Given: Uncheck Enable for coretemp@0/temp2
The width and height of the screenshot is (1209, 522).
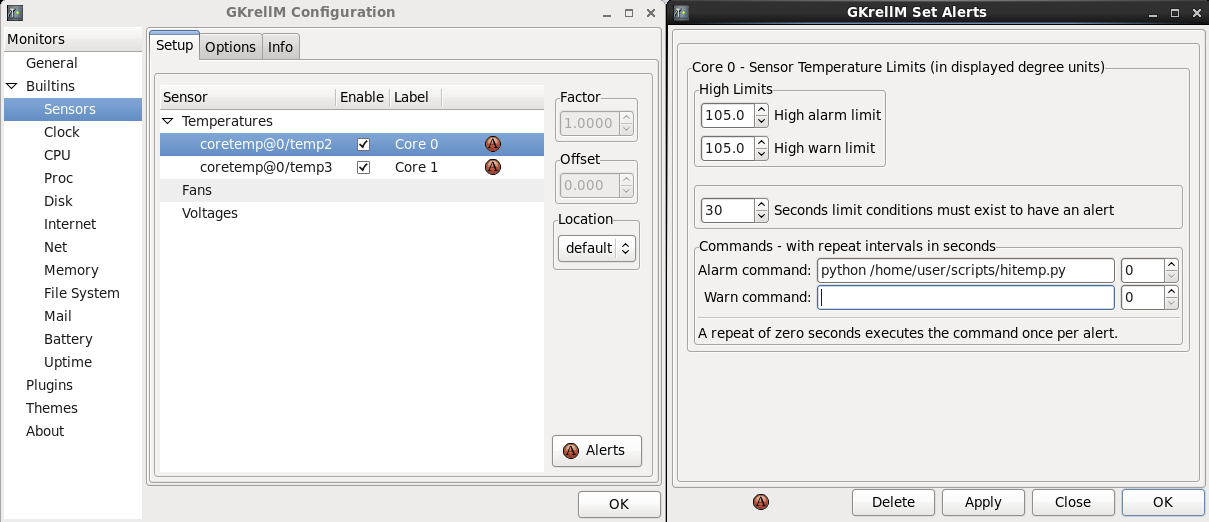Looking at the screenshot, I should [363, 144].
